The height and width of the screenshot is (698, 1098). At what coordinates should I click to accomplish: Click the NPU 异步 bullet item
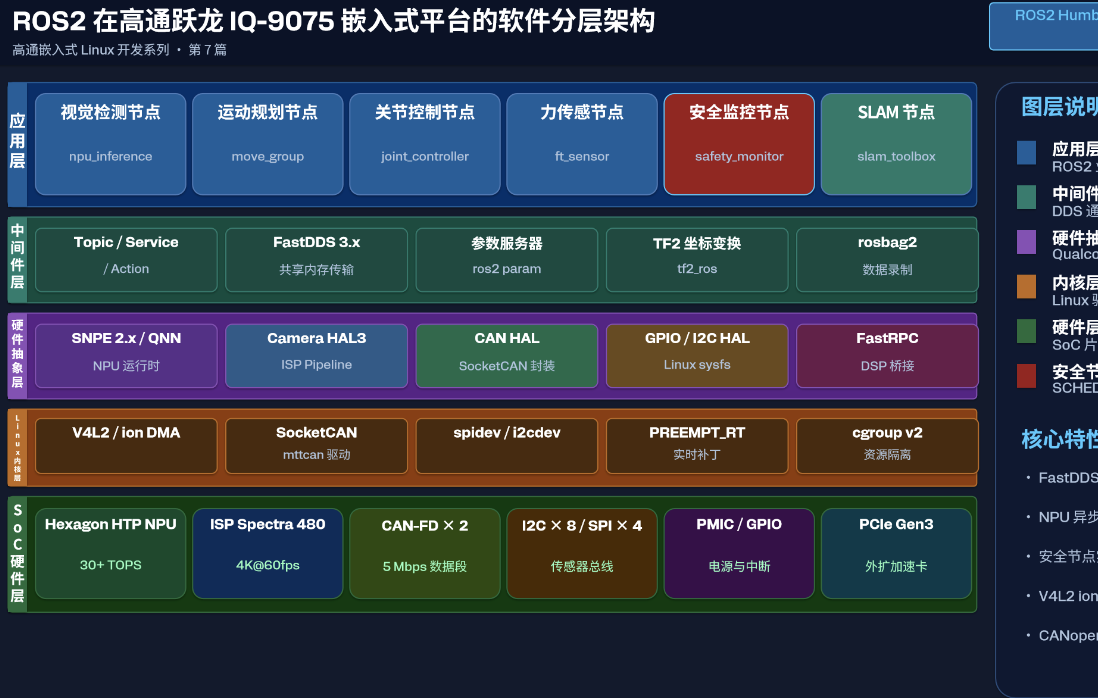[x=1063, y=517]
